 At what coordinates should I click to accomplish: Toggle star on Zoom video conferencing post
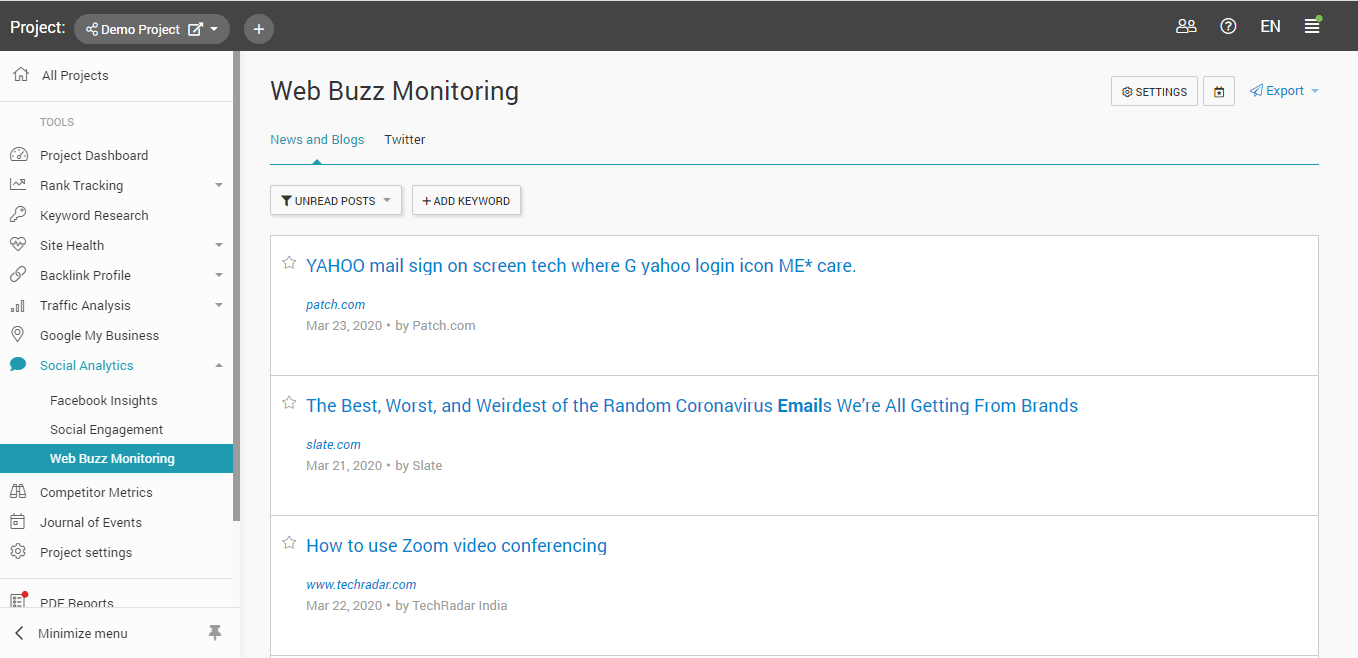click(289, 543)
